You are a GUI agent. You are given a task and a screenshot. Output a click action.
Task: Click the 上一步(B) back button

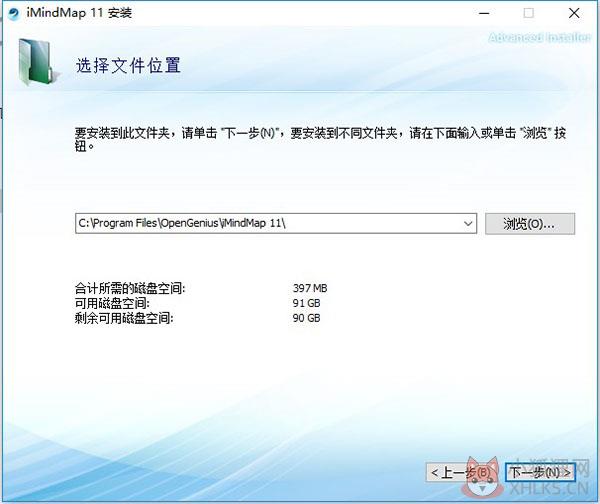[x=462, y=473]
